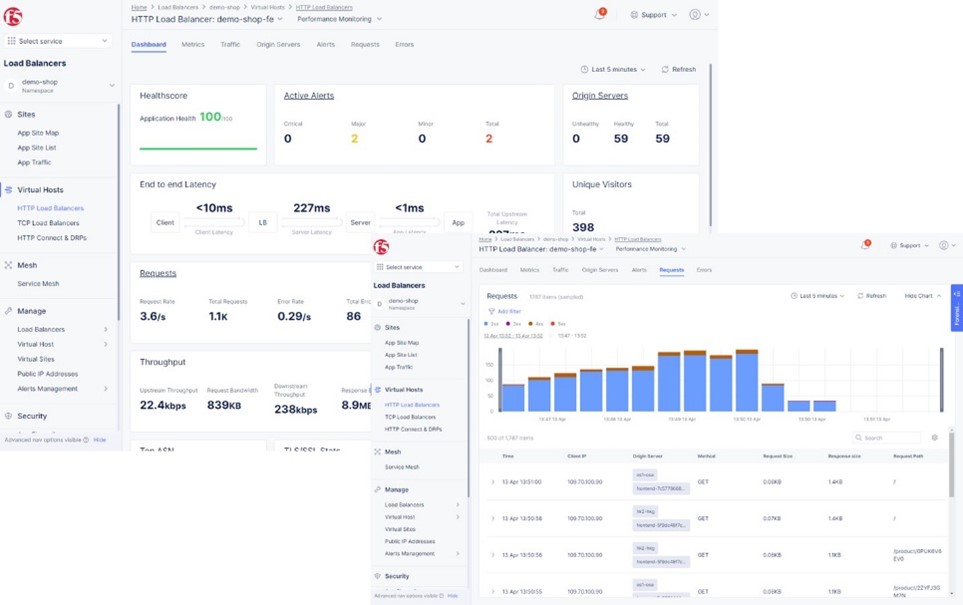Open the notifications bell in the Dashboard window
Screen dimensions: 963x605
click(x=599, y=14)
